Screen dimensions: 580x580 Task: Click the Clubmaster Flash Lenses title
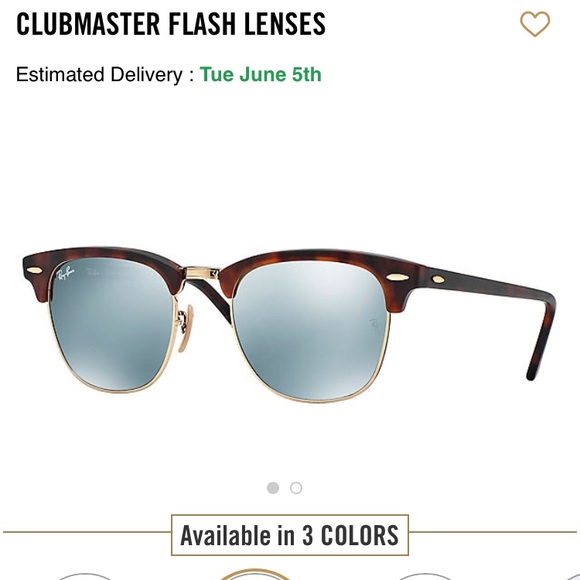[x=171, y=24]
